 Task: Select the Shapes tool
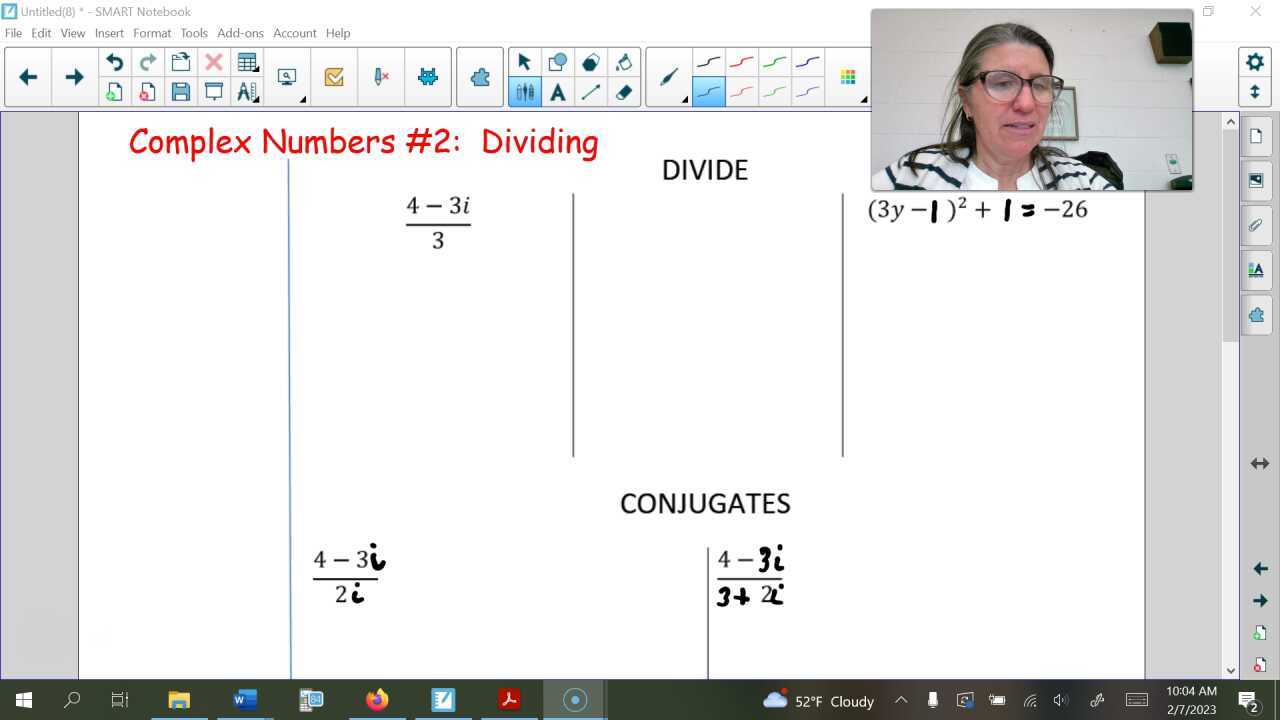(557, 61)
